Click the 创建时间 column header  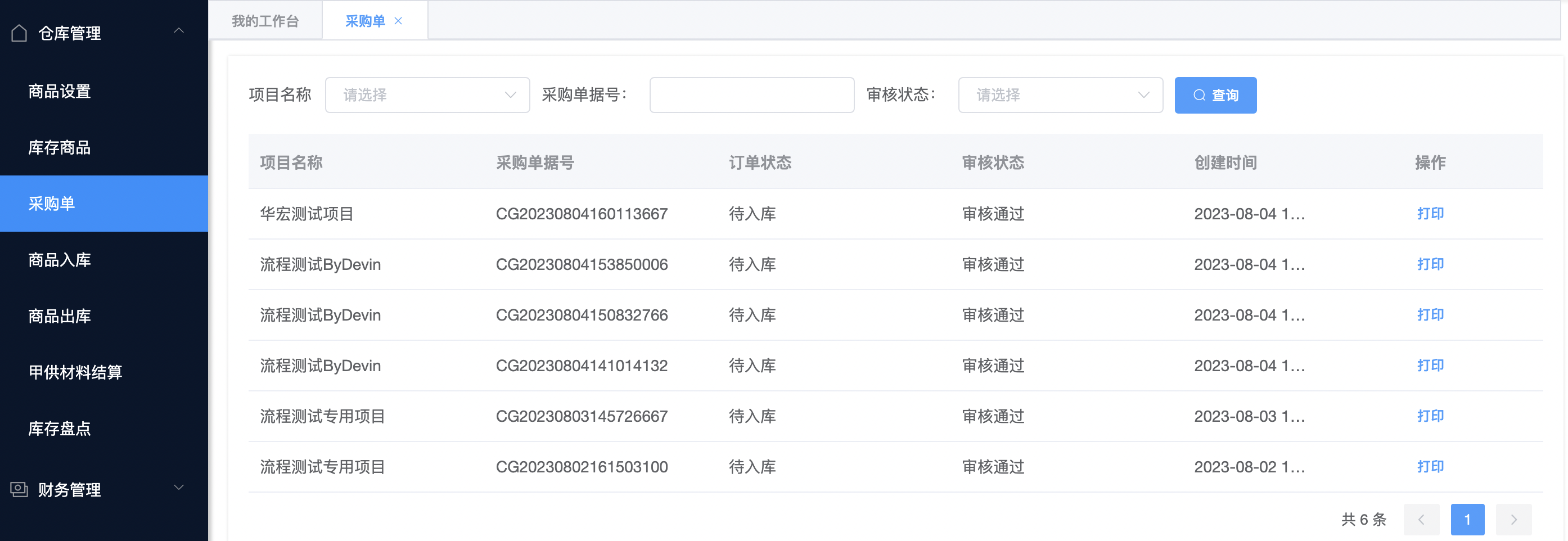pos(1225,163)
